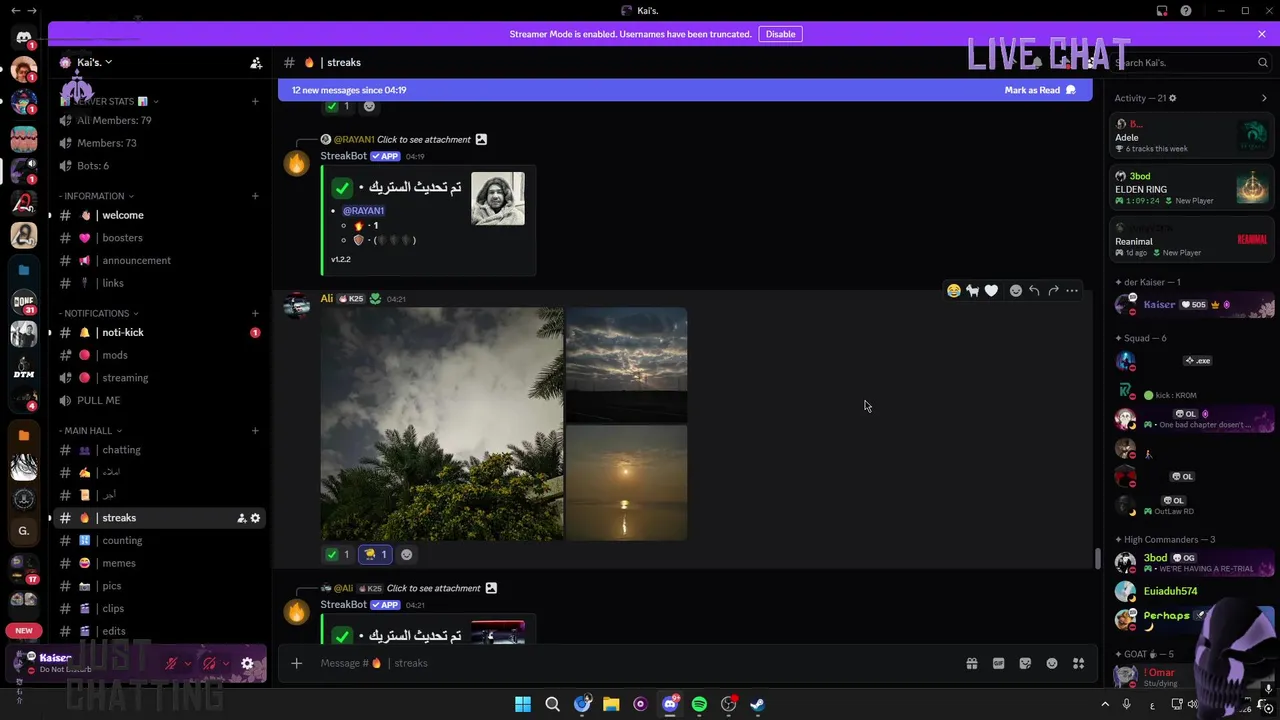Image resolution: width=1280 pixels, height=720 pixels.
Task: Open the Apps launcher icon in message bar
Action: (x=1079, y=663)
